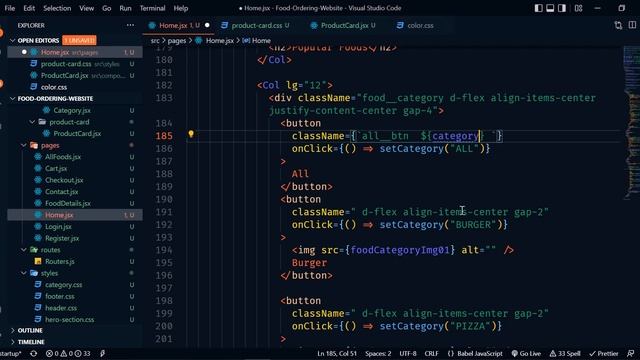
Task: Click the Babel JavaScript language mode
Action: [x=475, y=353]
